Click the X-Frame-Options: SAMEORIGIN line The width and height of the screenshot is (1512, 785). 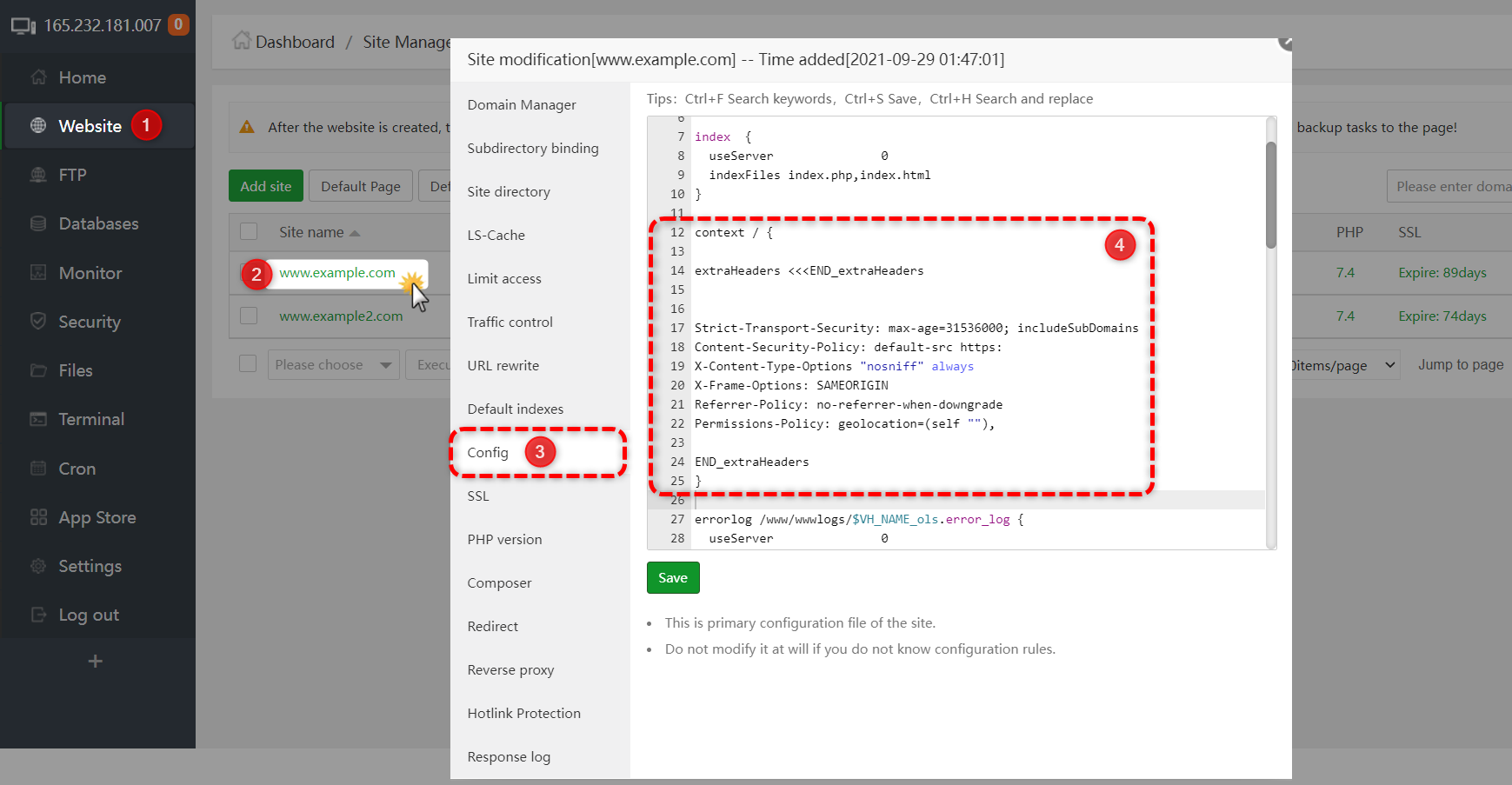coord(791,385)
